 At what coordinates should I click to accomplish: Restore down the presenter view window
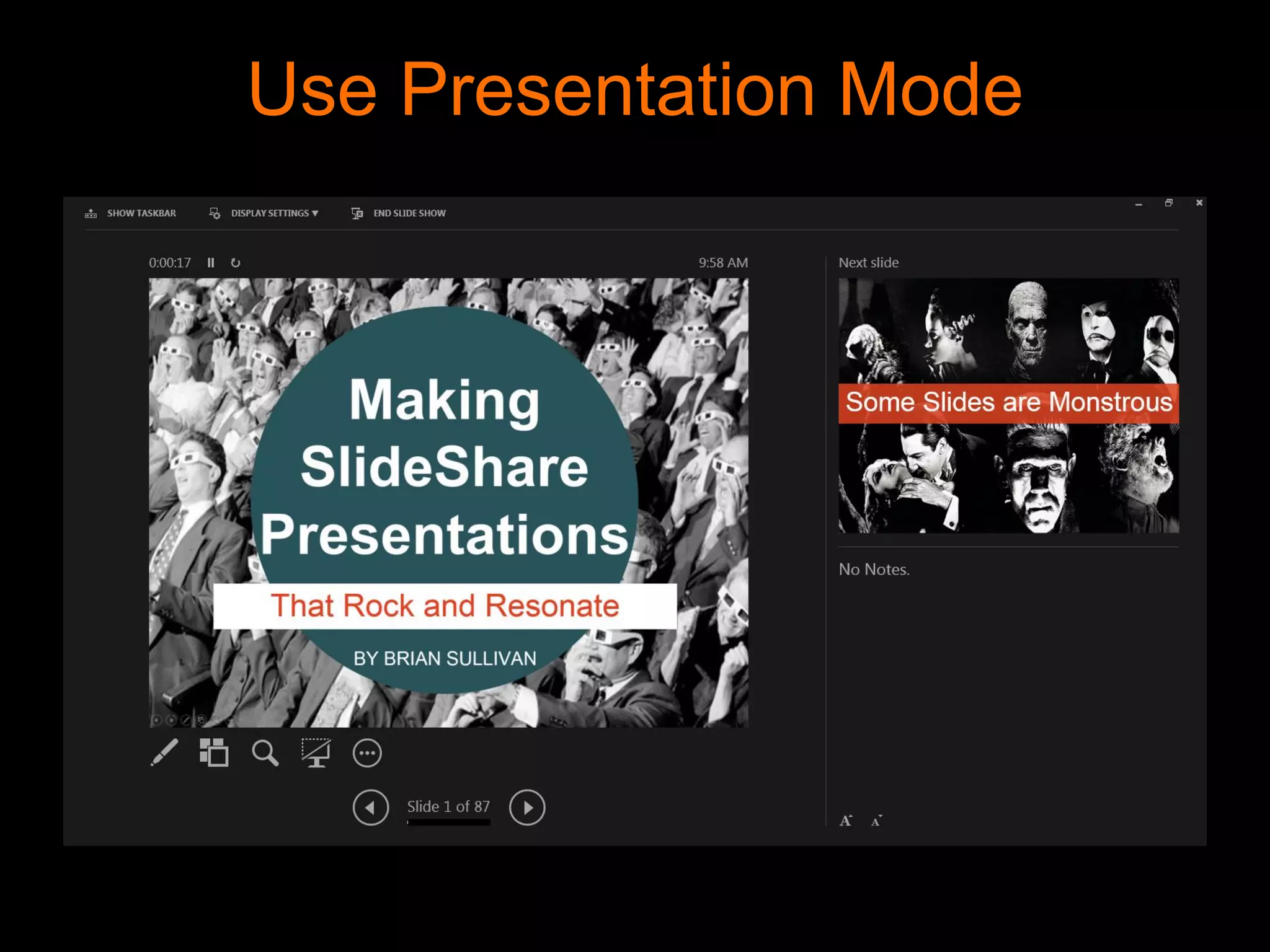(x=1169, y=203)
